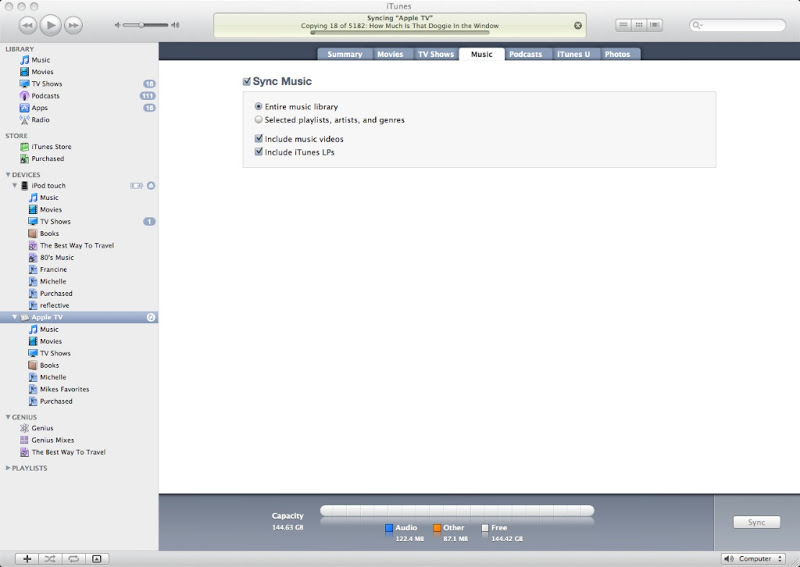Click the Next track button
The height and width of the screenshot is (567, 800).
[x=73, y=25]
